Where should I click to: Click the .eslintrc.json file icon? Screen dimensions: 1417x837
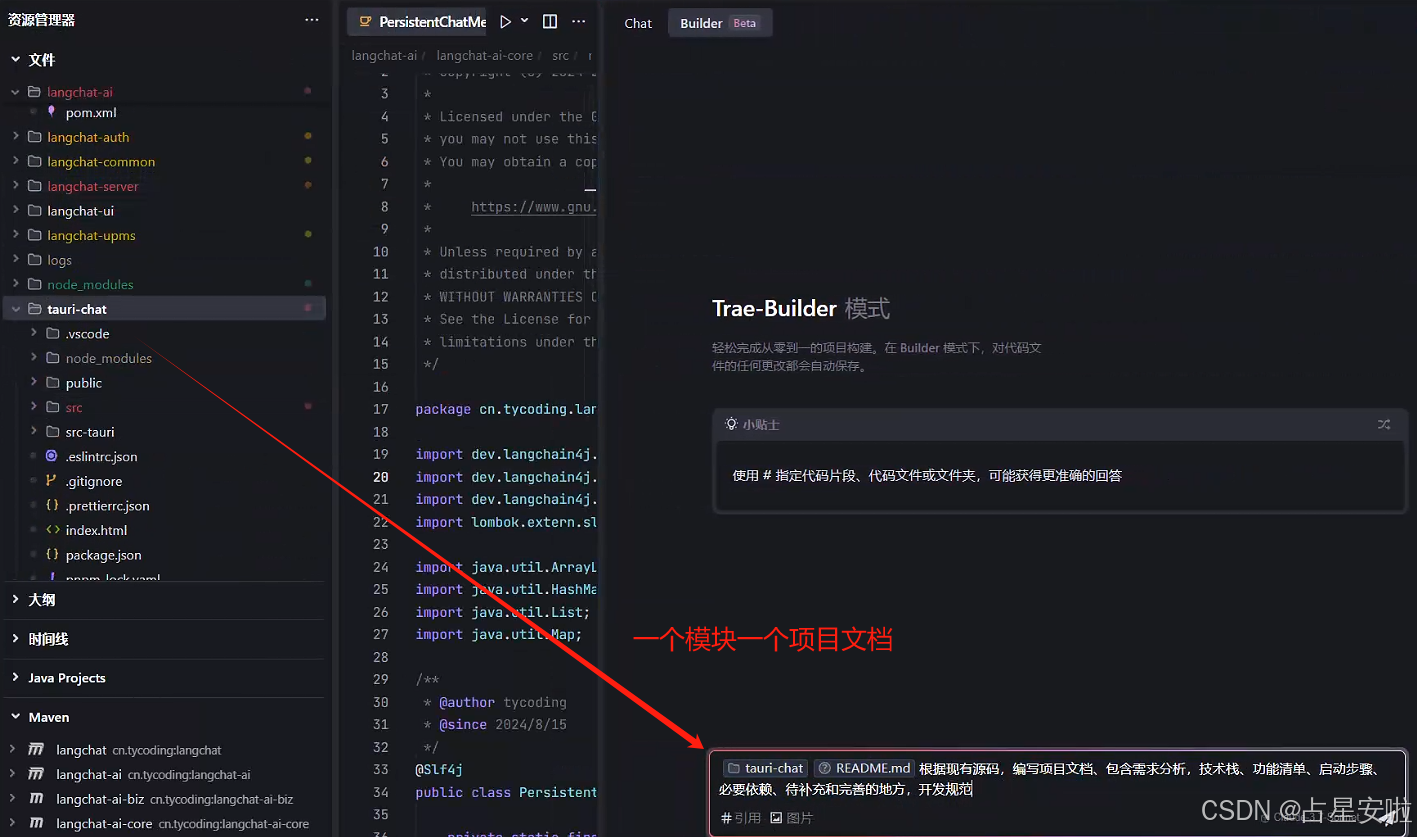point(52,456)
